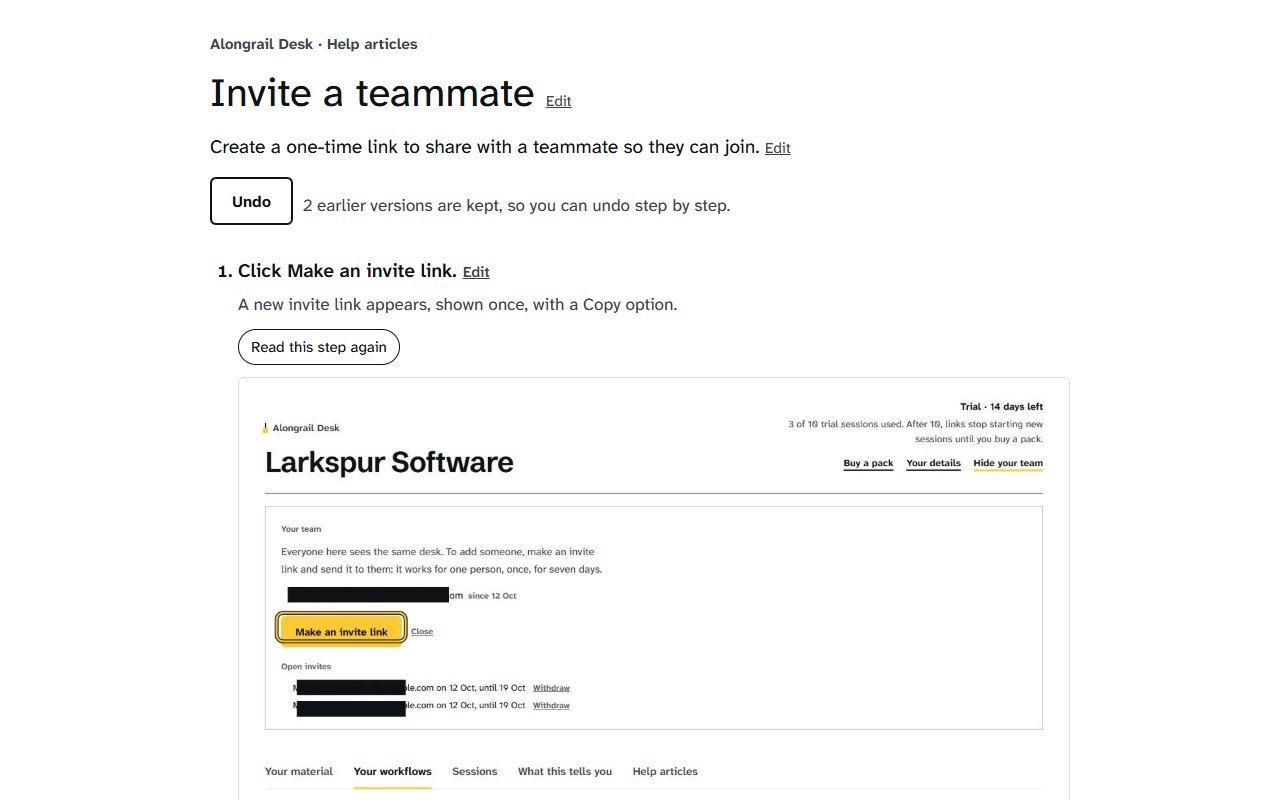Click 'Hide your team' link
The width and height of the screenshot is (1280, 800).
(x=1008, y=463)
